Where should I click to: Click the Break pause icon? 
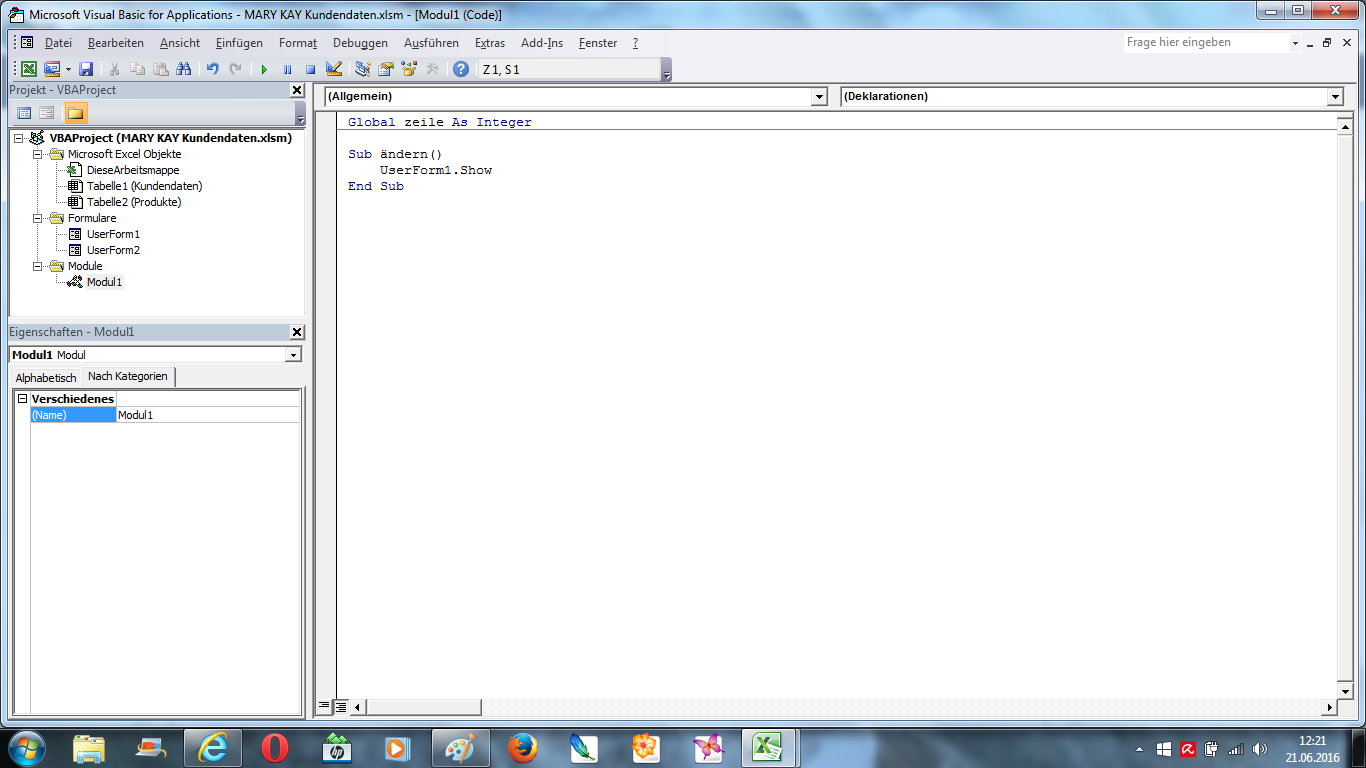click(x=287, y=69)
